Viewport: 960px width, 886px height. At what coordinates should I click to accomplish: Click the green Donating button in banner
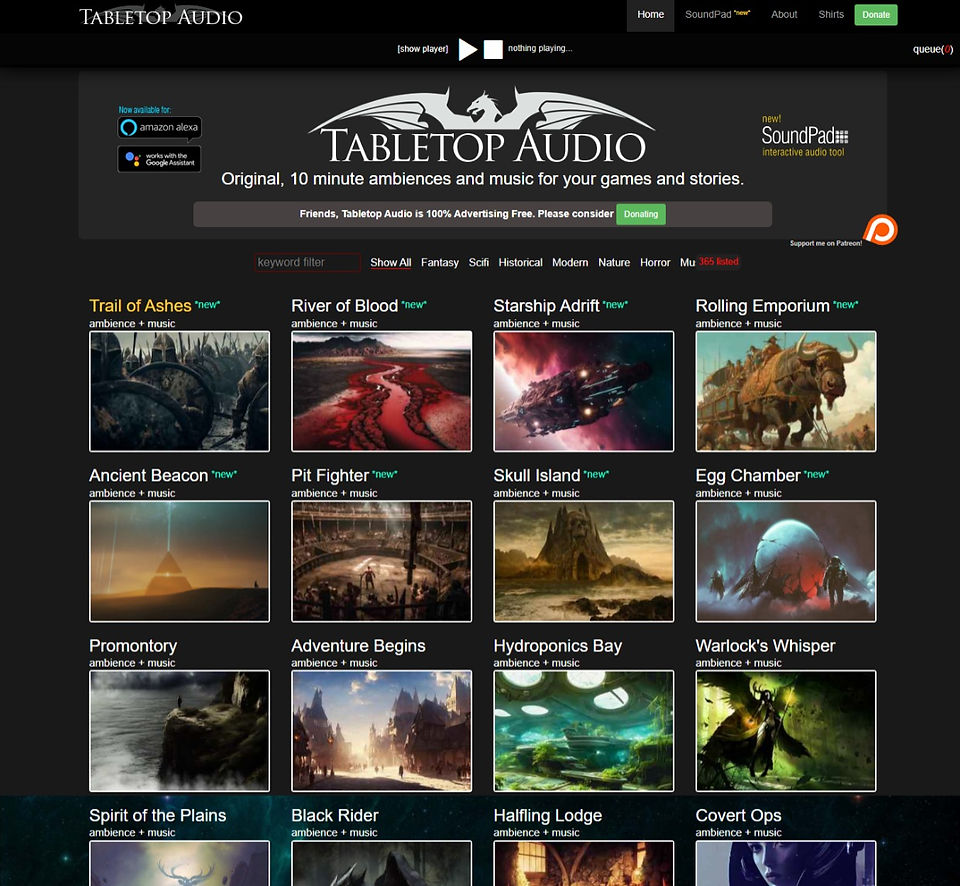(640, 214)
